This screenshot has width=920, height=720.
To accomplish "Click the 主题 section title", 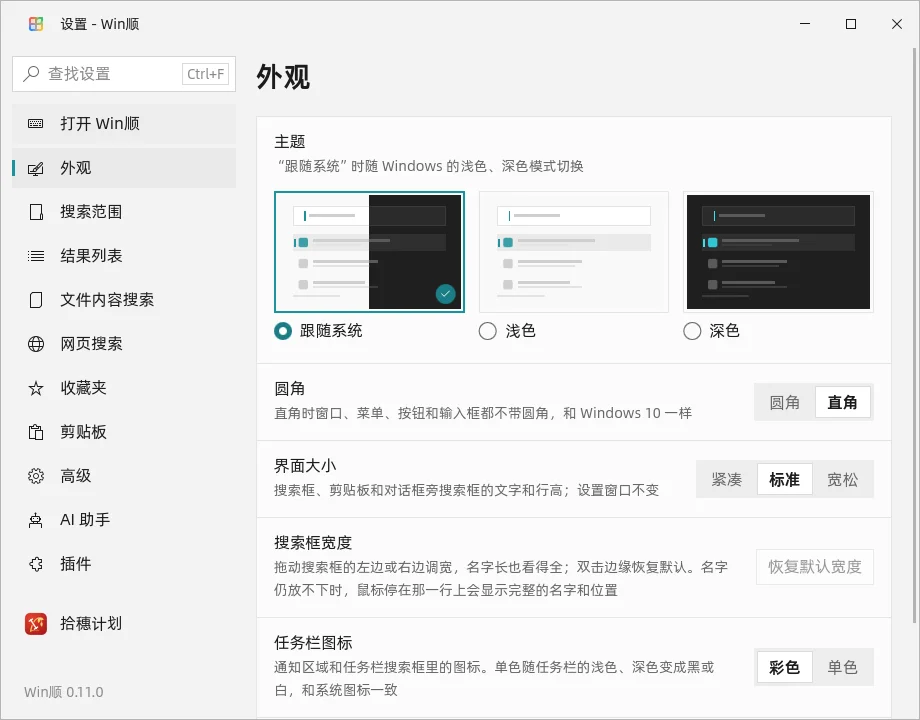I will [290, 142].
